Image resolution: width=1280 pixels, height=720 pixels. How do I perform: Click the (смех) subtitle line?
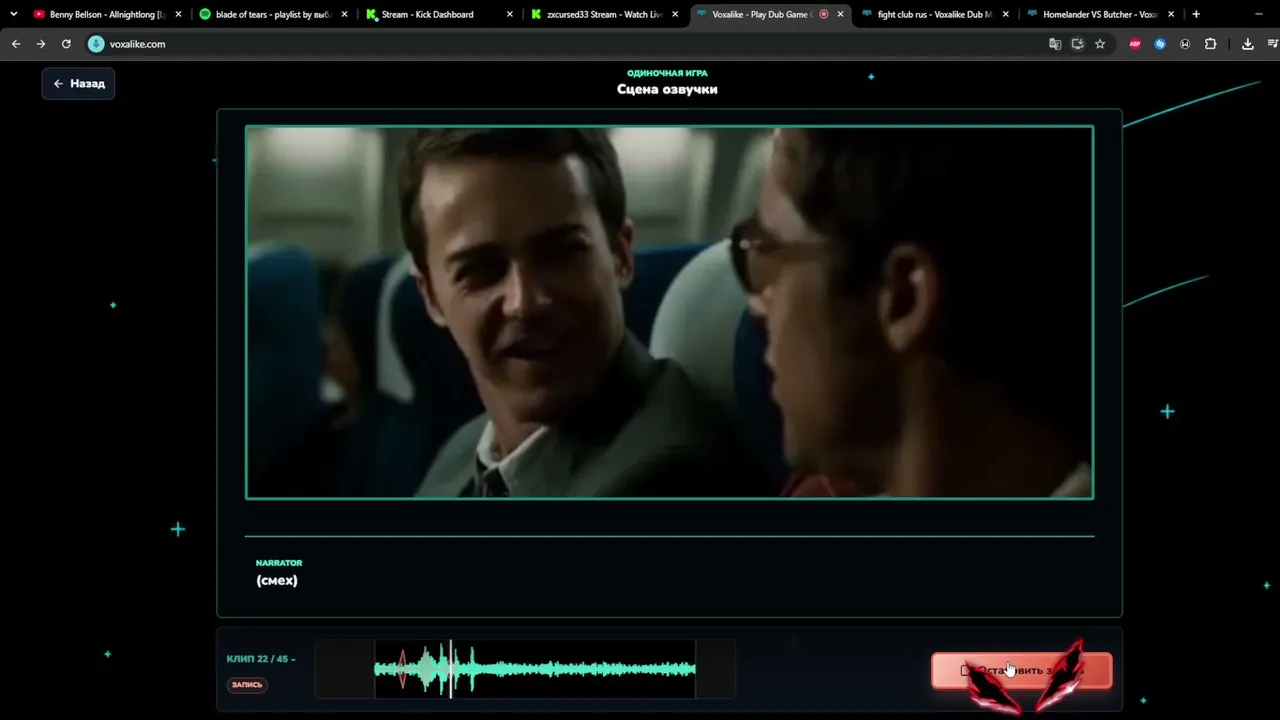click(x=277, y=580)
